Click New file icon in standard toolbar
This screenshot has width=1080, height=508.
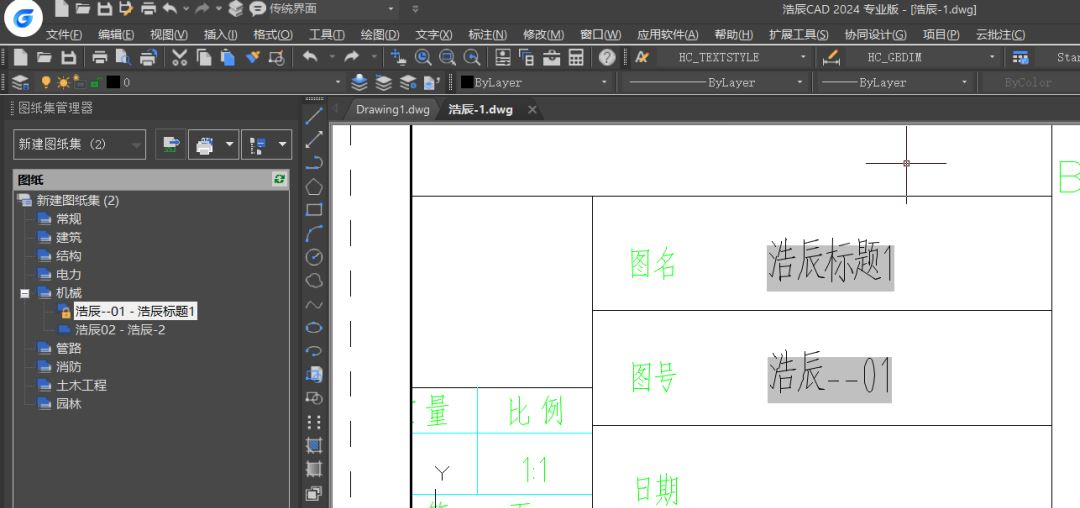(21, 57)
